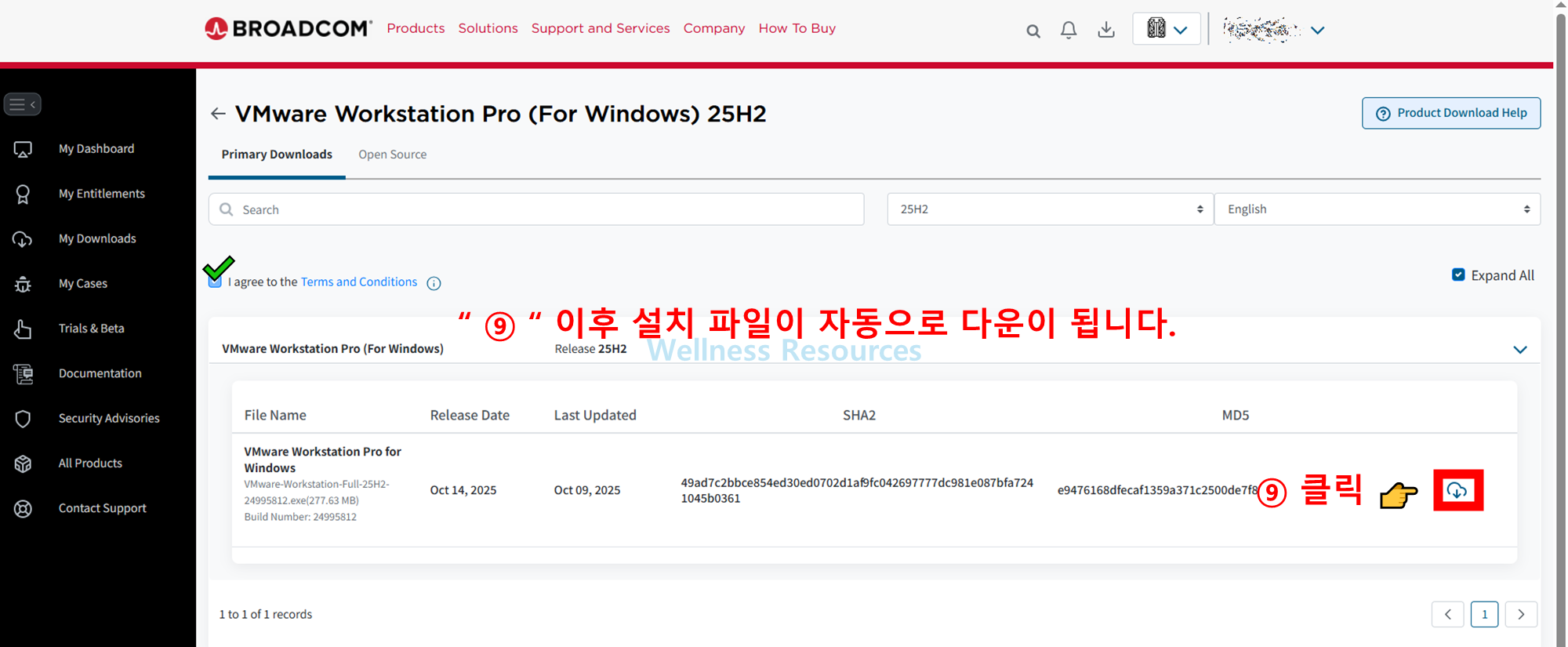Select the Primary Downloads tab
This screenshot has width=1568, height=647.
point(277,154)
